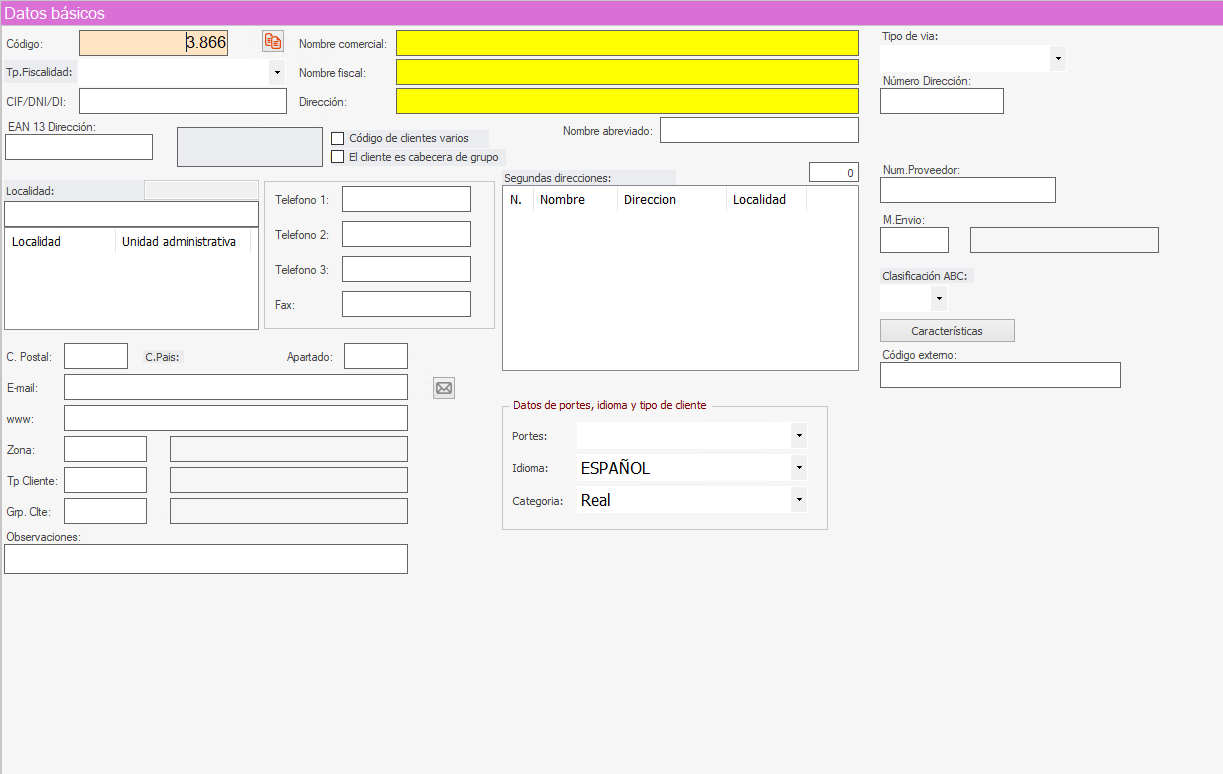Click the copy icon next to Código
Viewport: 1223px width, 774px height.
(273, 41)
